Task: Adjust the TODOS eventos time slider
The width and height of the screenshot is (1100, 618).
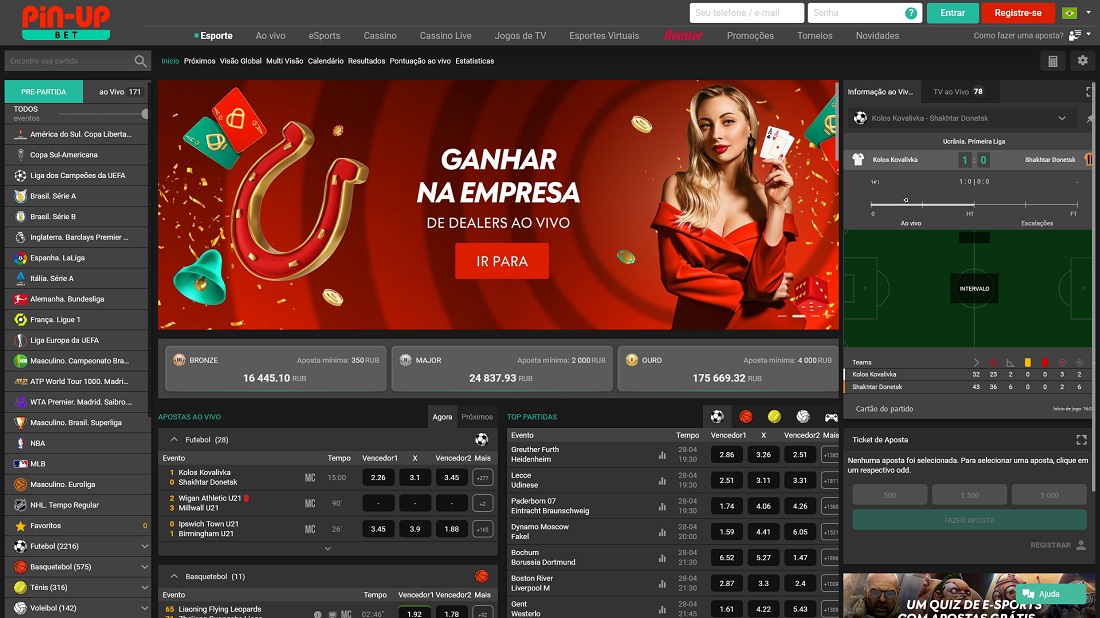Action: 145,114
